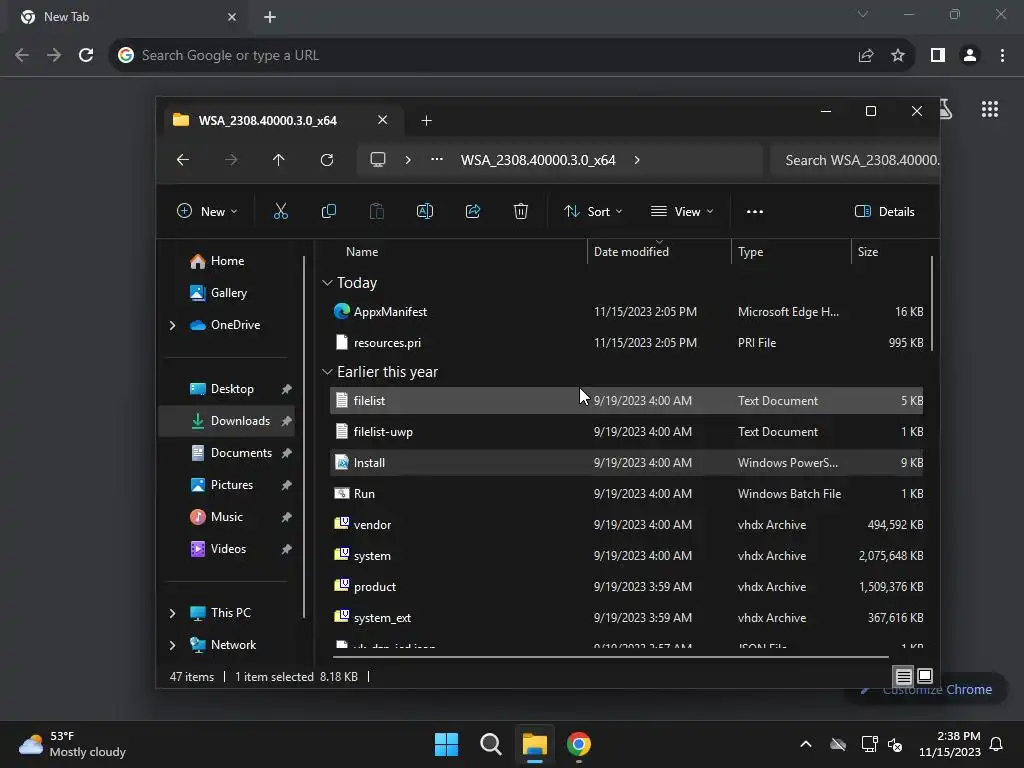Go to Desktop in the navigation pane
The height and width of the screenshot is (768, 1024).
tap(227, 389)
